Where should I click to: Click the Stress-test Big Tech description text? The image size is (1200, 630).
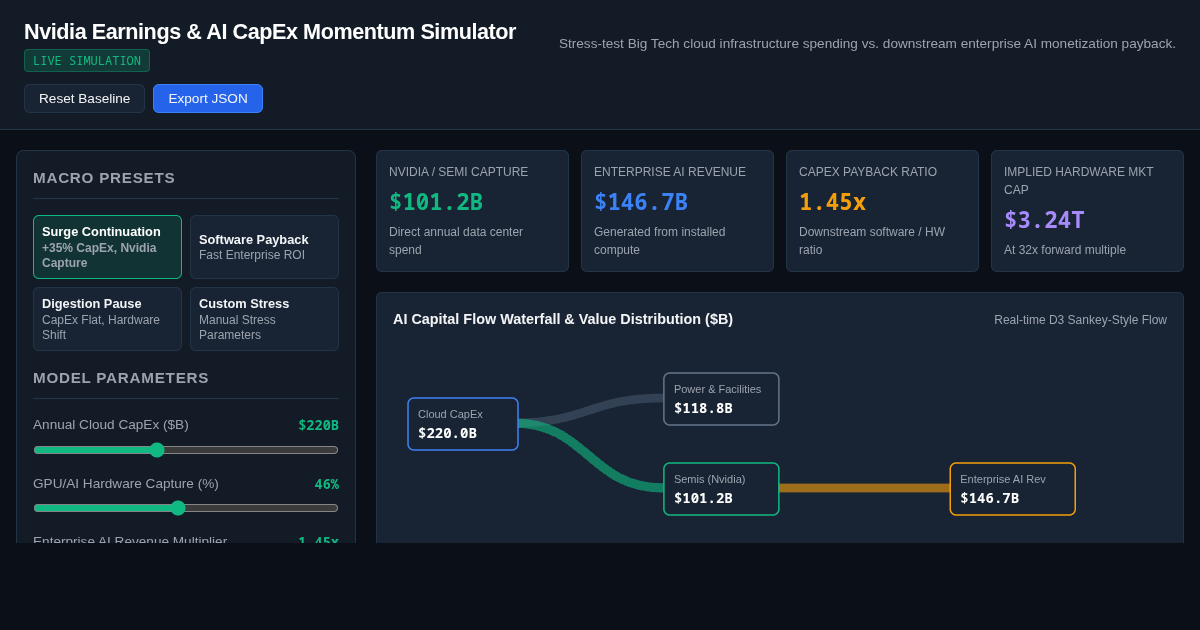[x=867, y=44]
